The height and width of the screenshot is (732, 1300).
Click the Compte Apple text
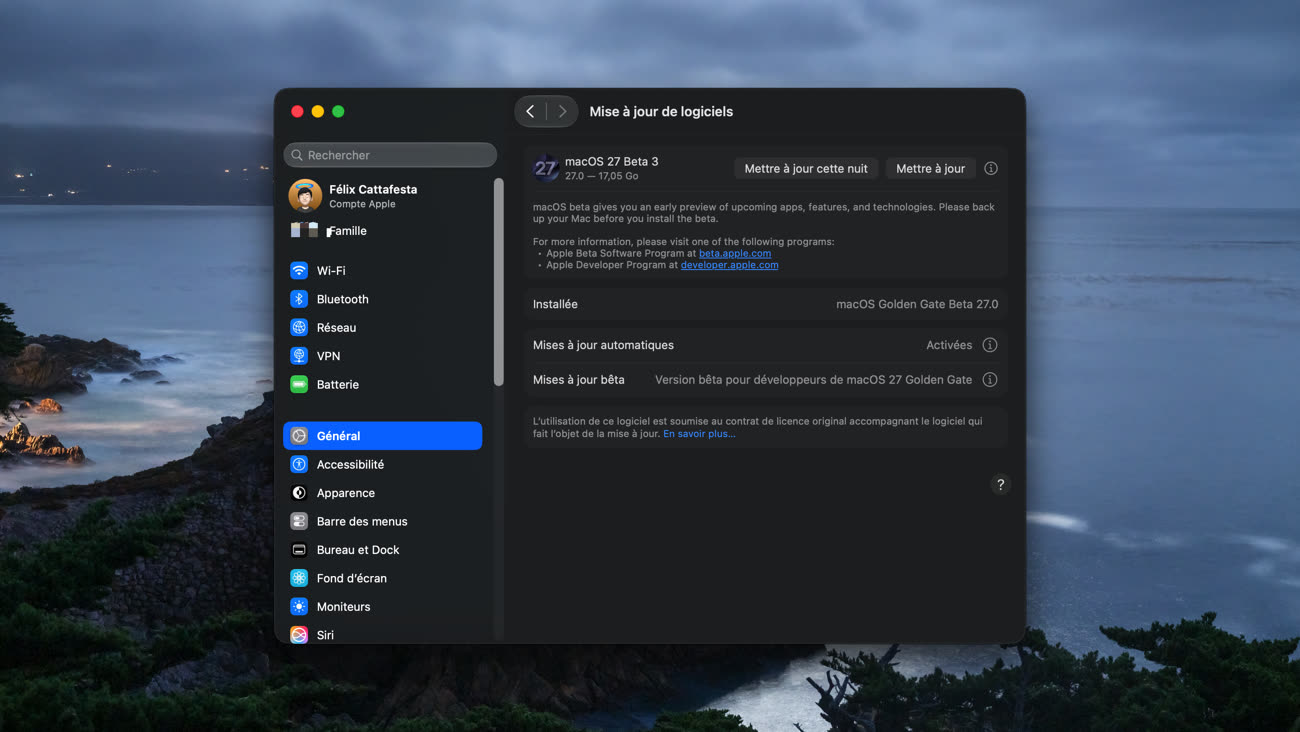click(x=362, y=204)
